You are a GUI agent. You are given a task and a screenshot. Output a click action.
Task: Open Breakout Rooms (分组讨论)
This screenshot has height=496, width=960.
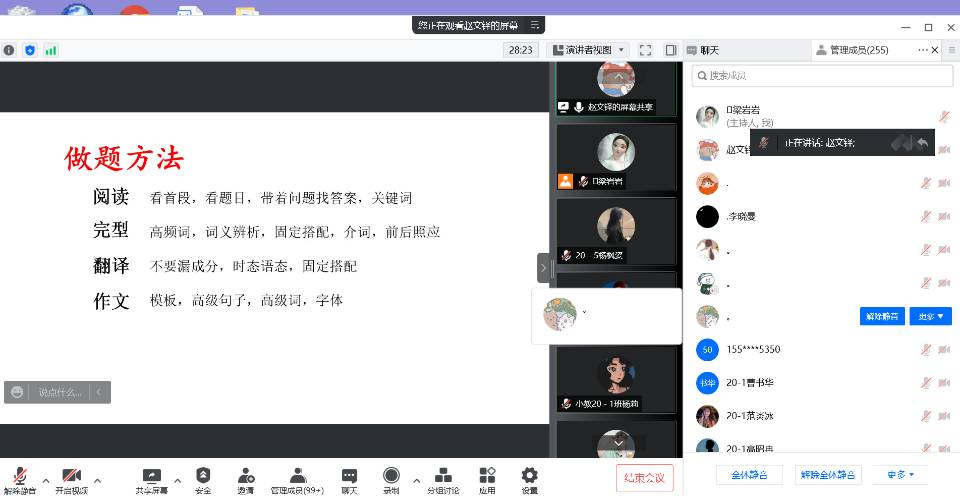tap(443, 476)
